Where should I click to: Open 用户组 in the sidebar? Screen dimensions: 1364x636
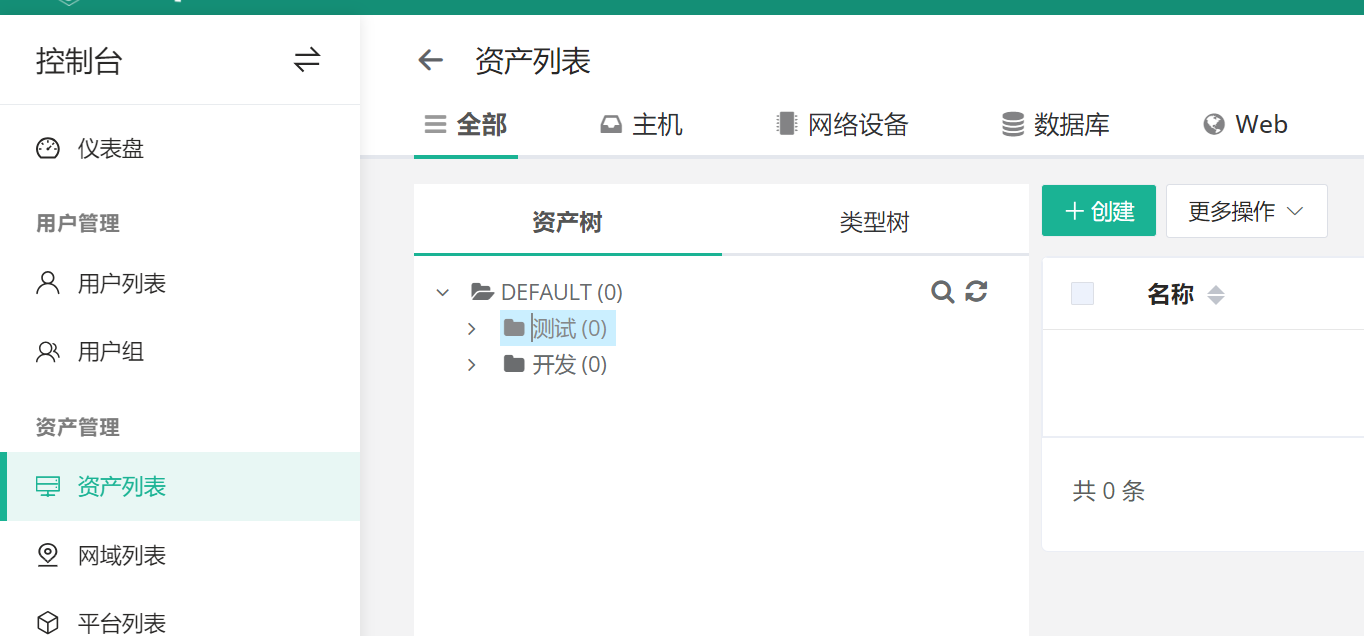click(x=110, y=352)
